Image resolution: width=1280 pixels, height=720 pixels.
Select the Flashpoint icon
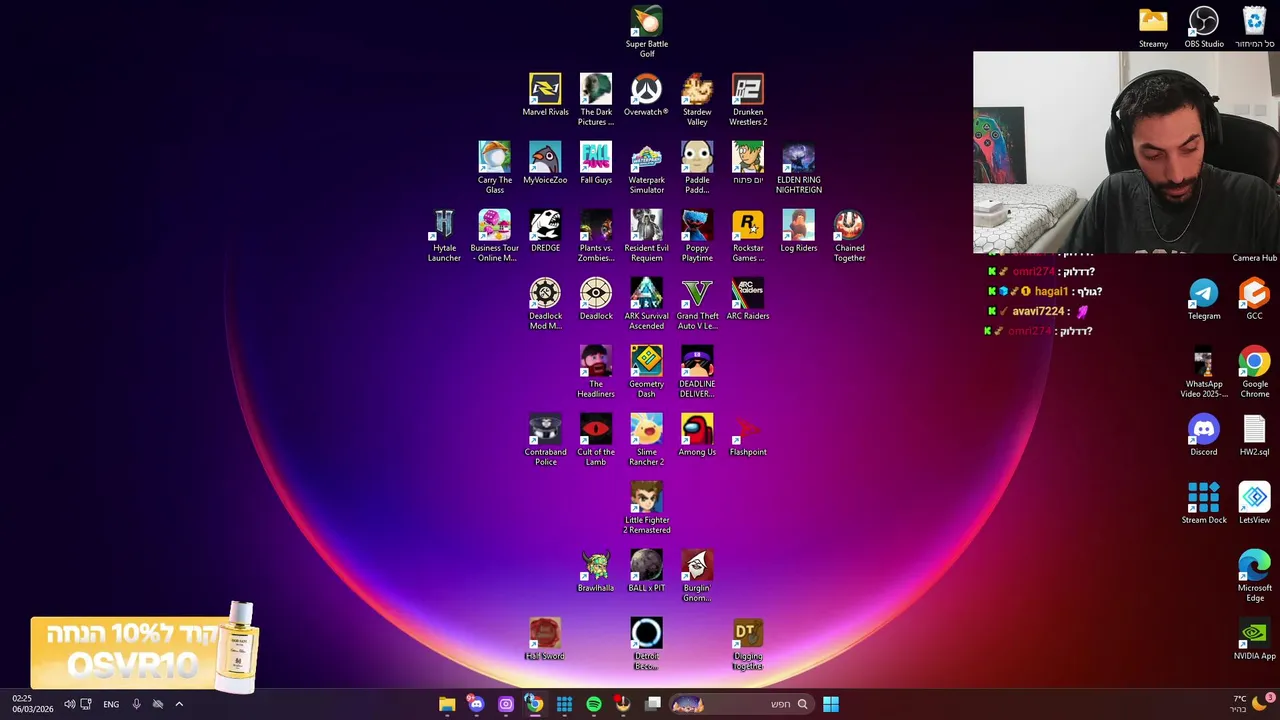pos(748,435)
